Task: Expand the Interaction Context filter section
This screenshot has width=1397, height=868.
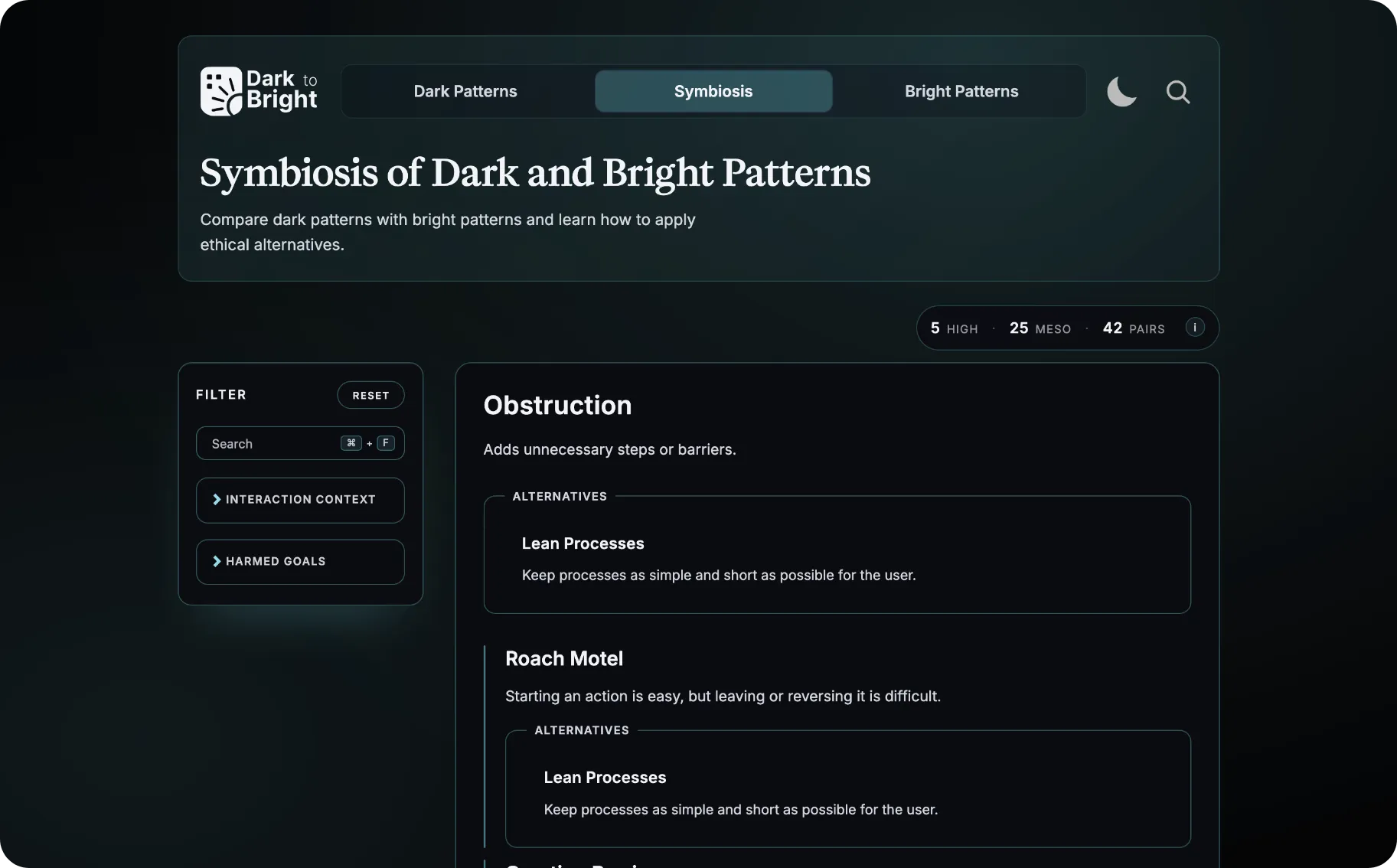Action: point(300,499)
